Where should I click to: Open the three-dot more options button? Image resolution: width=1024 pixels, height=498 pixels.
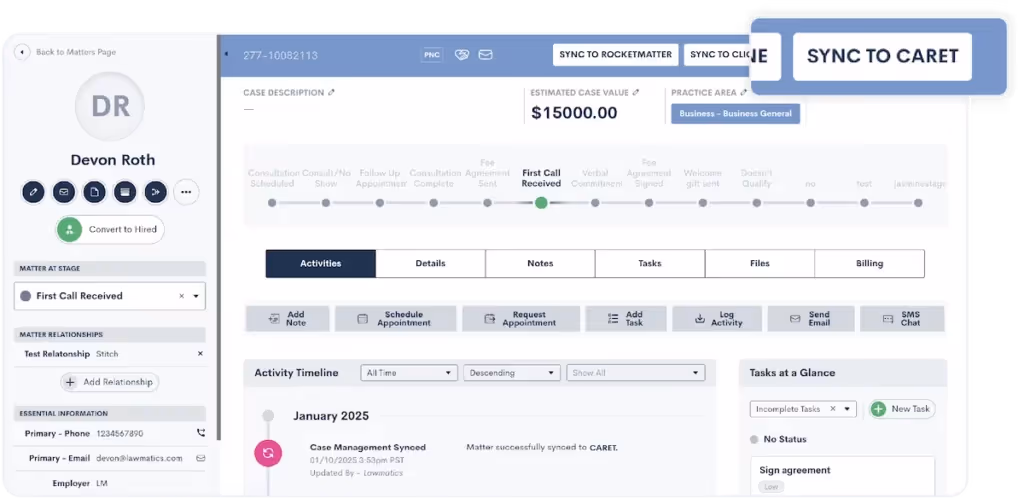[x=186, y=192]
